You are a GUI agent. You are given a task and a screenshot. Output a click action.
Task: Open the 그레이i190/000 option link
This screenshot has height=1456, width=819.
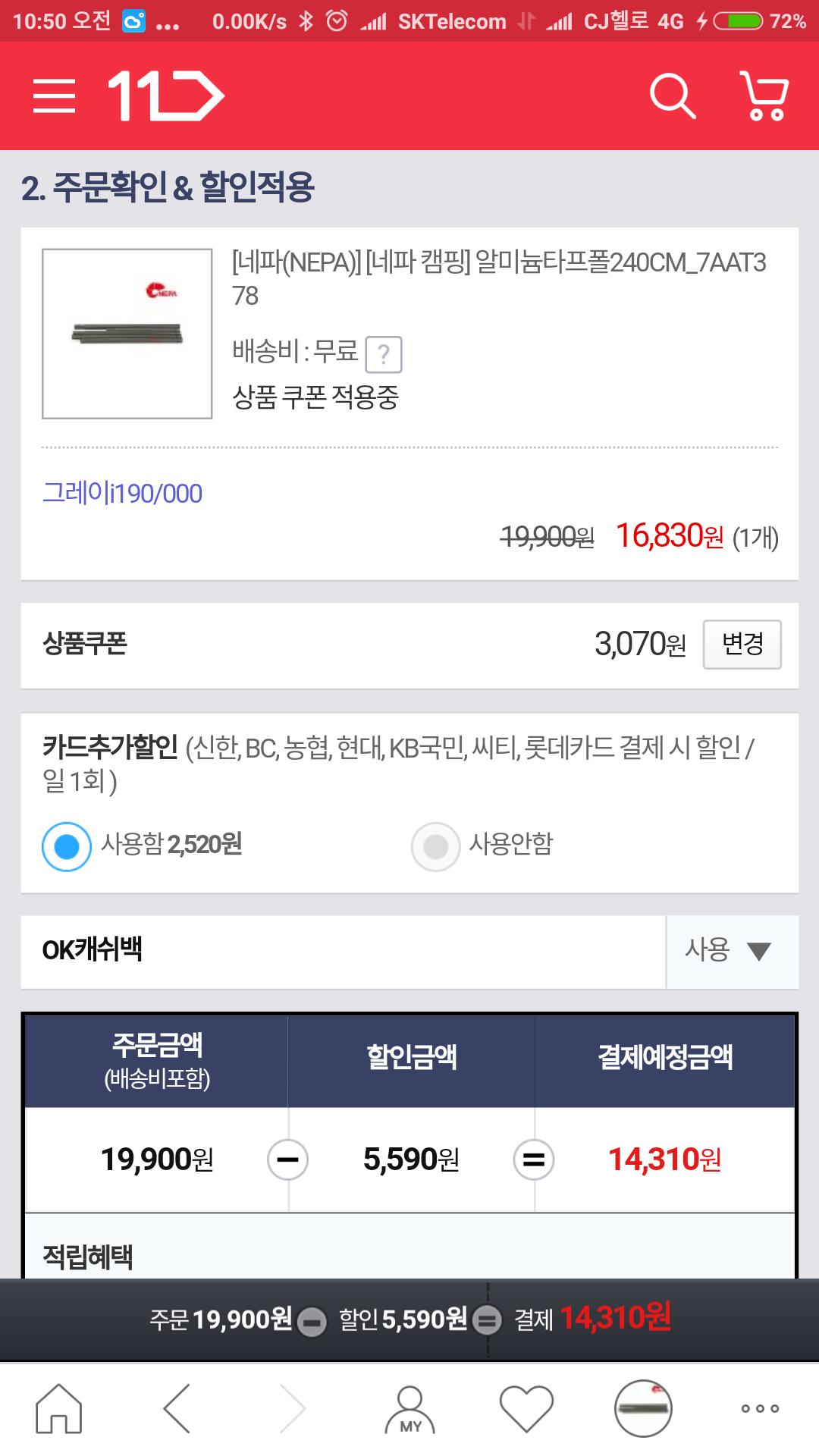[x=122, y=494]
